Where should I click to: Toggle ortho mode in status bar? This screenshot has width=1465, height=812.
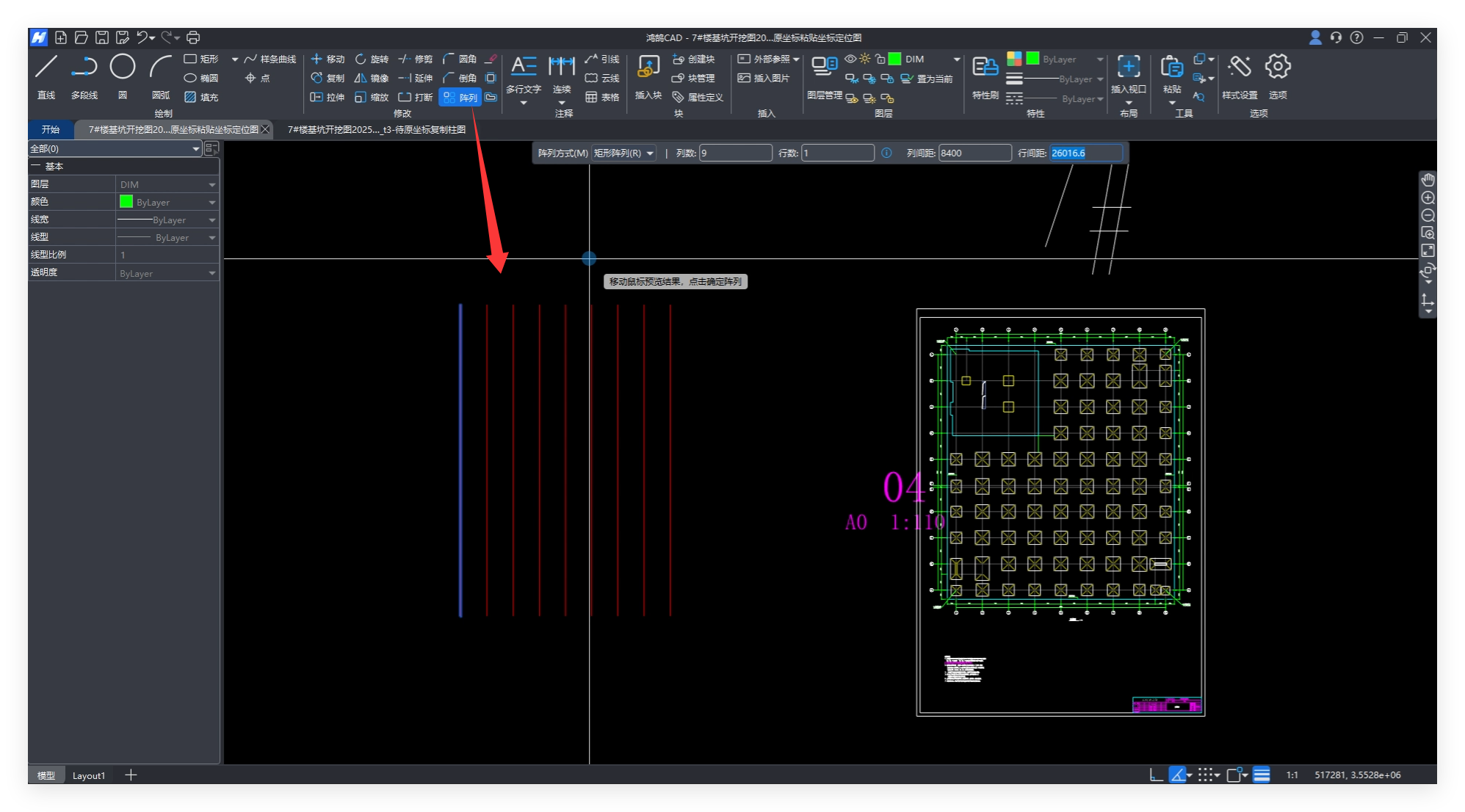tap(1156, 775)
